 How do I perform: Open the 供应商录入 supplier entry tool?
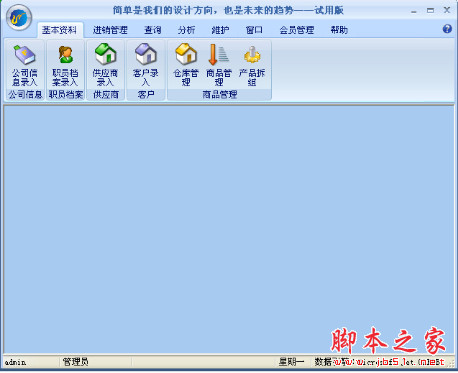105,65
